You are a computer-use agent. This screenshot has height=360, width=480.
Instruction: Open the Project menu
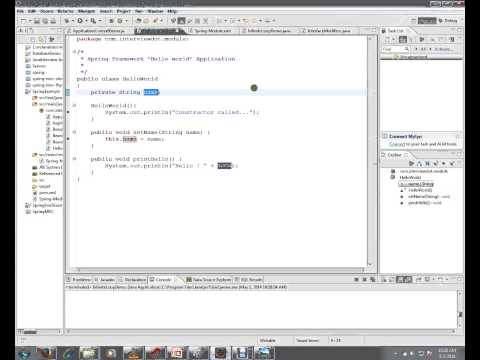tap(124, 11)
